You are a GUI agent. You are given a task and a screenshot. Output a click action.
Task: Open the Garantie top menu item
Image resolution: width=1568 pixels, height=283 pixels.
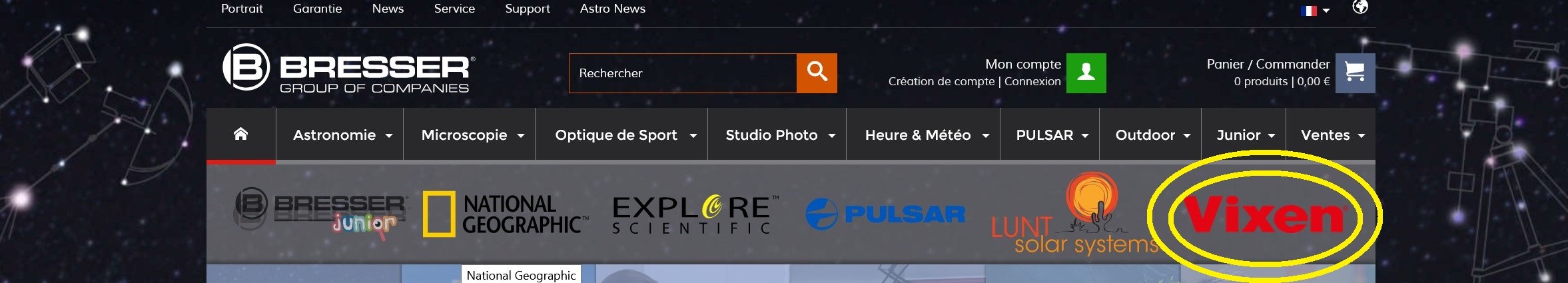pyautogui.click(x=318, y=9)
